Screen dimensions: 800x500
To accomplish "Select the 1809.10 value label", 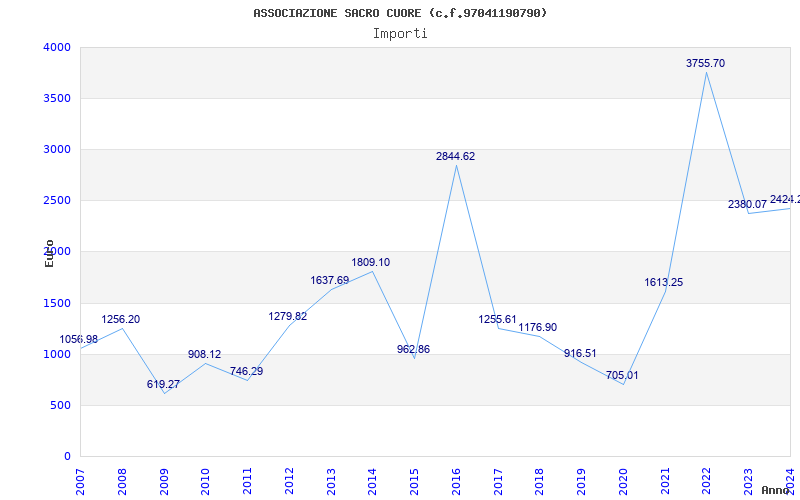I will point(370,262).
